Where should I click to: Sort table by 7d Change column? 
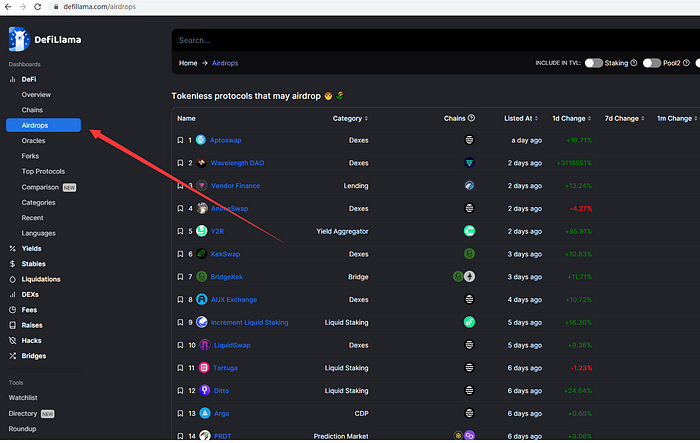click(624, 118)
